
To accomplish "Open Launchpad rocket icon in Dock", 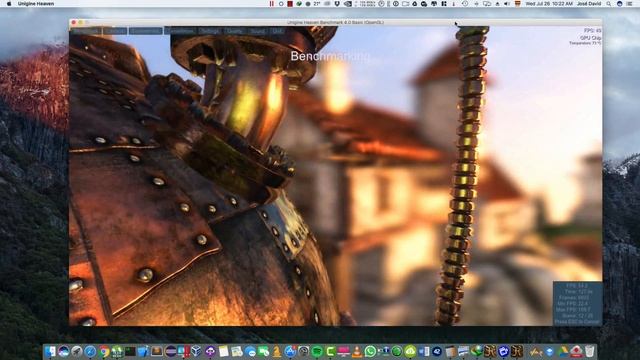I will coord(77,351).
